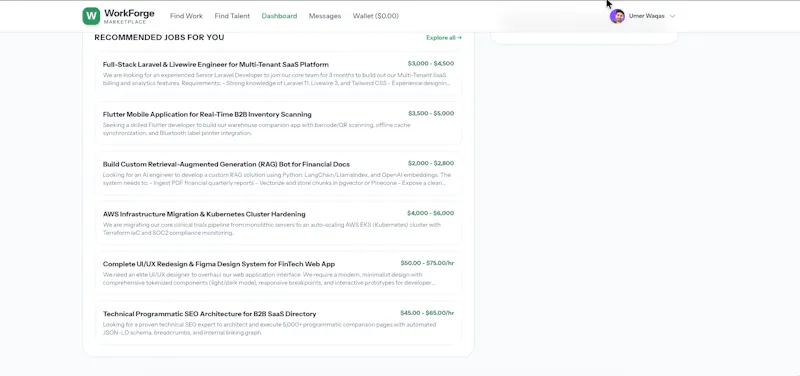
Task: Click the RAG solution description text
Action: click(x=277, y=179)
